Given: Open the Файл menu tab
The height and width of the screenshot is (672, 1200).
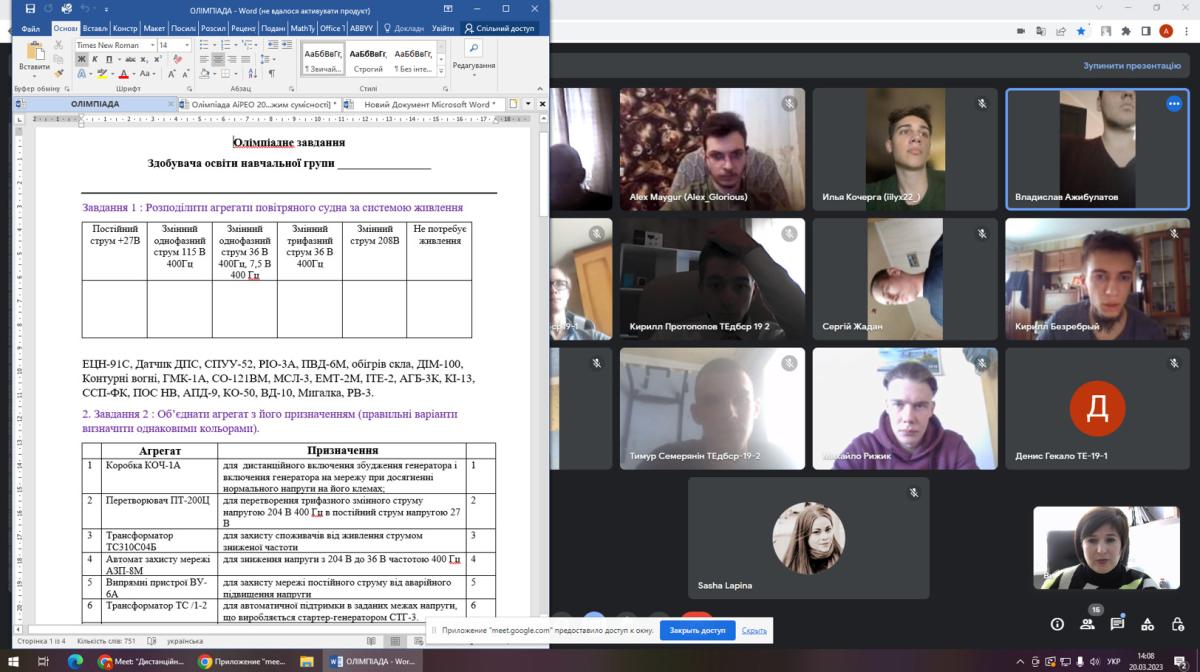Looking at the screenshot, I should [31, 29].
